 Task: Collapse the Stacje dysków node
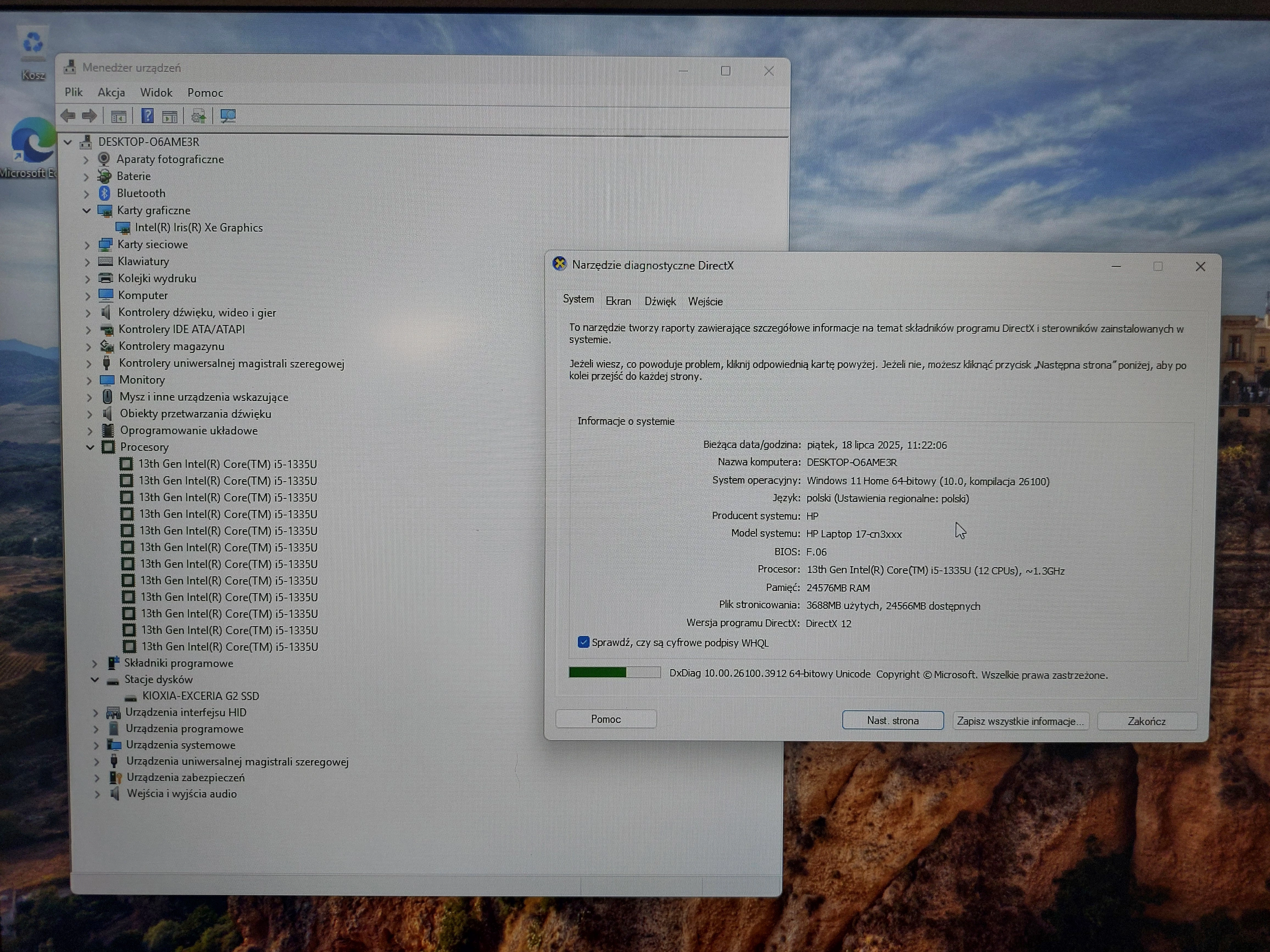(x=95, y=679)
